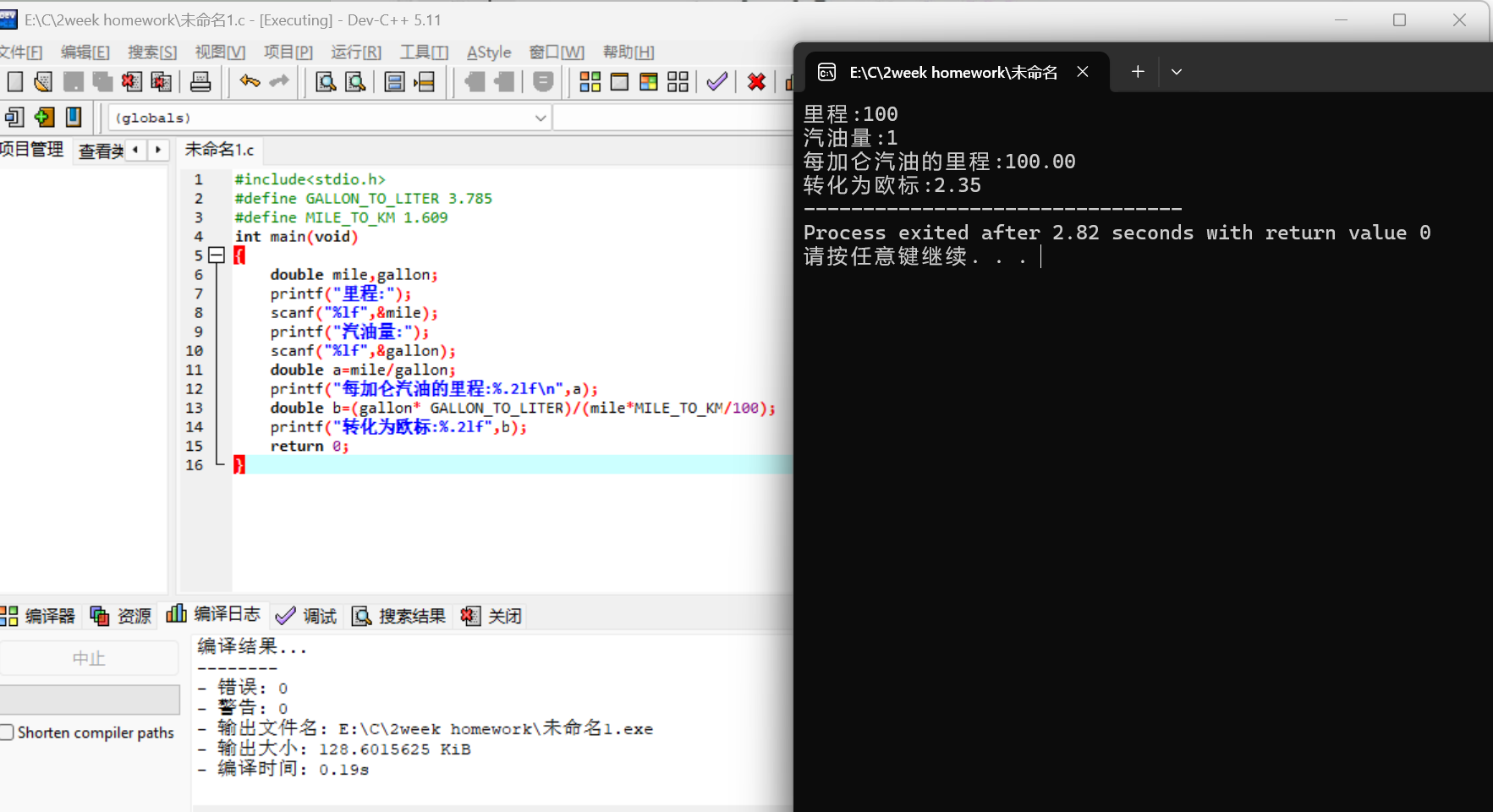
Task: Click the purple checkmark Debug icon
Action: (717, 81)
